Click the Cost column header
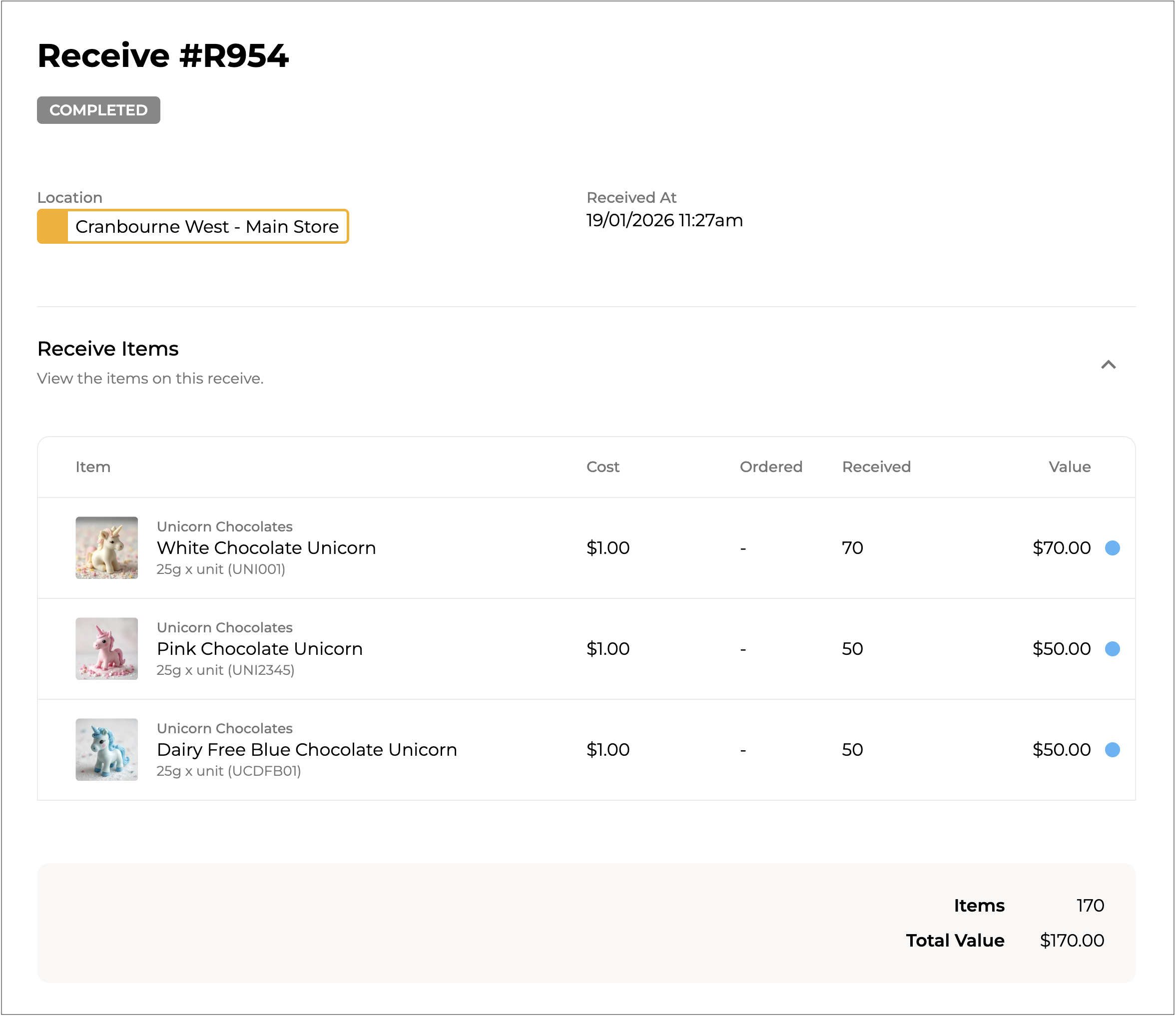 tap(602, 467)
